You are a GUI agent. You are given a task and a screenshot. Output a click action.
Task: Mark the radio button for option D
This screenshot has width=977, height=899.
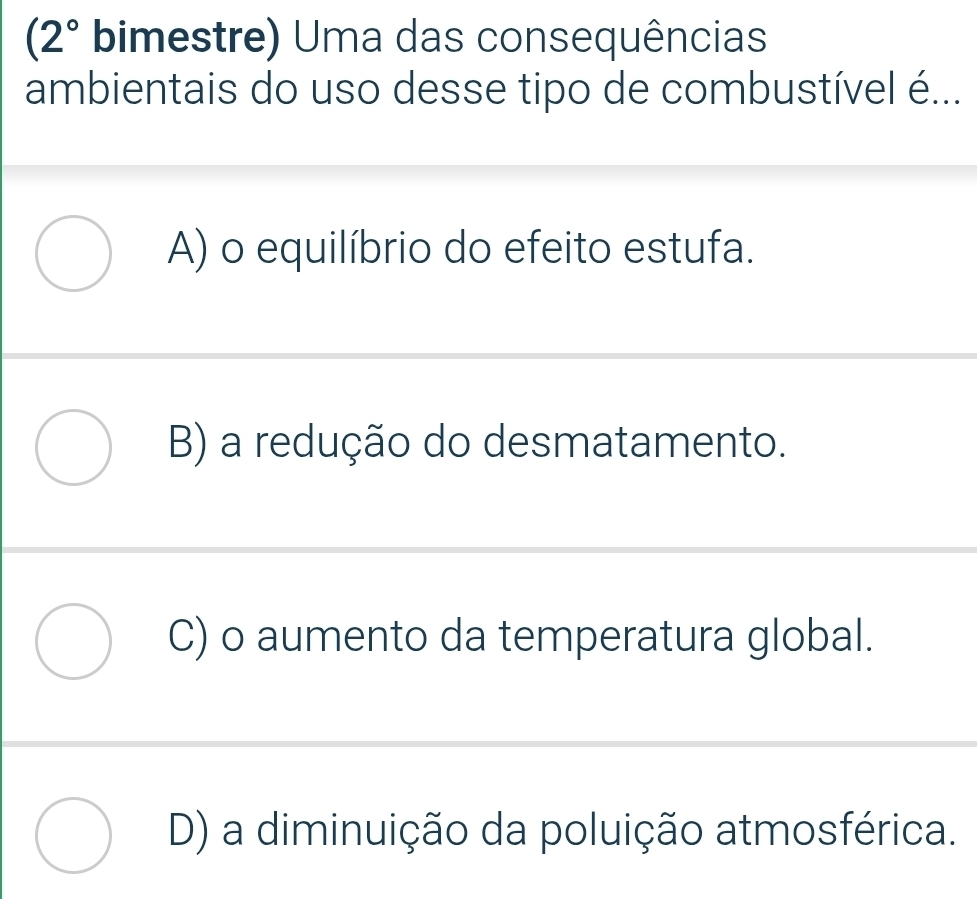pyautogui.click(x=73, y=836)
